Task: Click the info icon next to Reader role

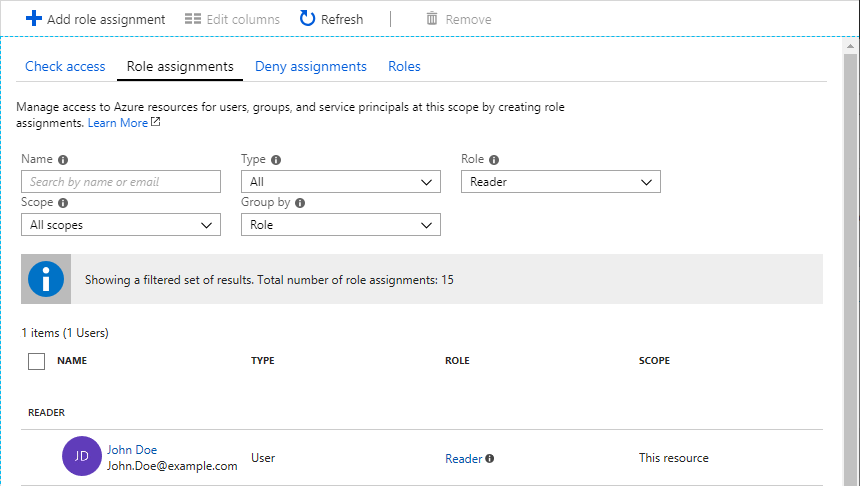Action: point(490,459)
